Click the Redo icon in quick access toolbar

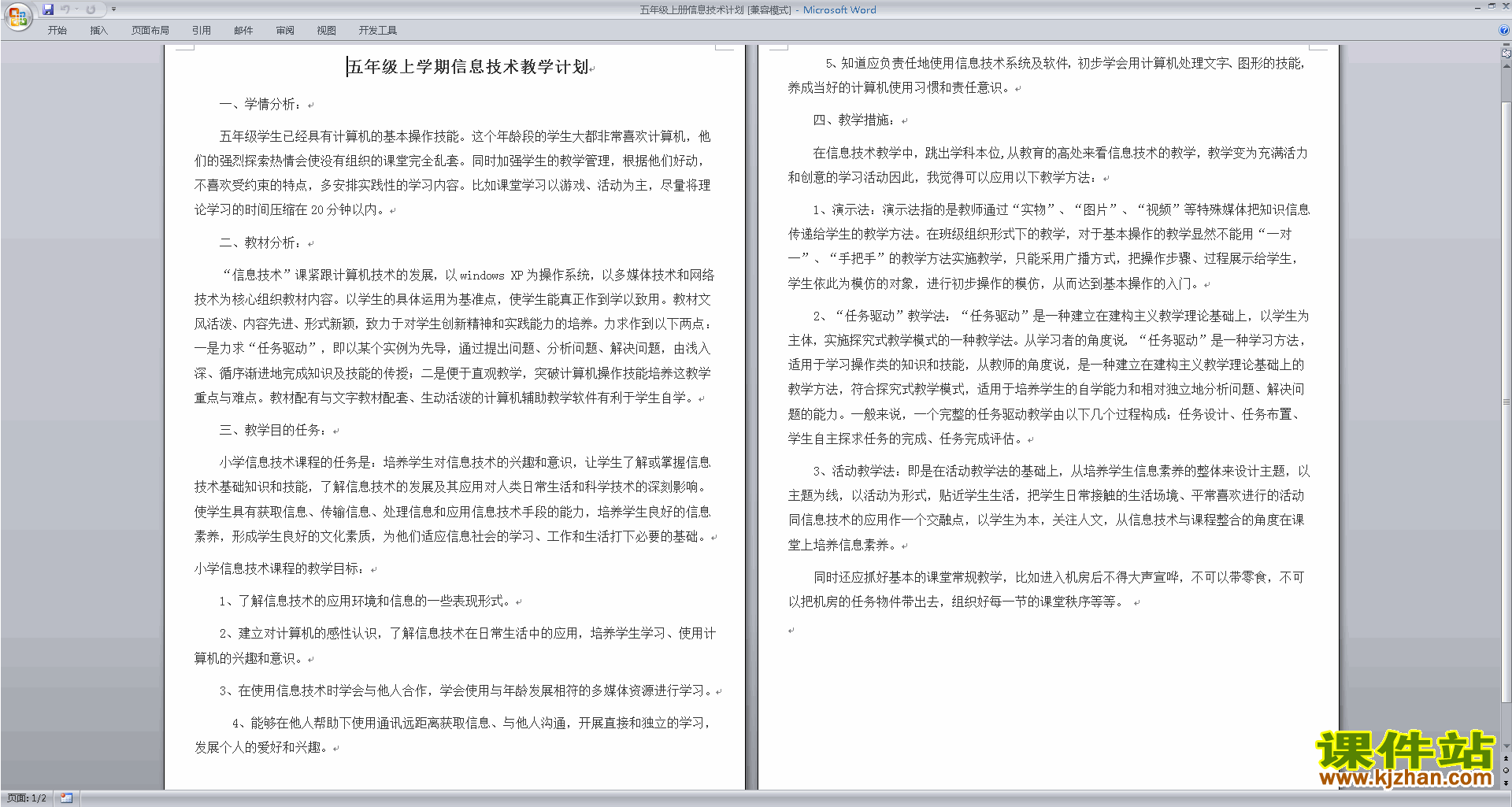tap(91, 9)
